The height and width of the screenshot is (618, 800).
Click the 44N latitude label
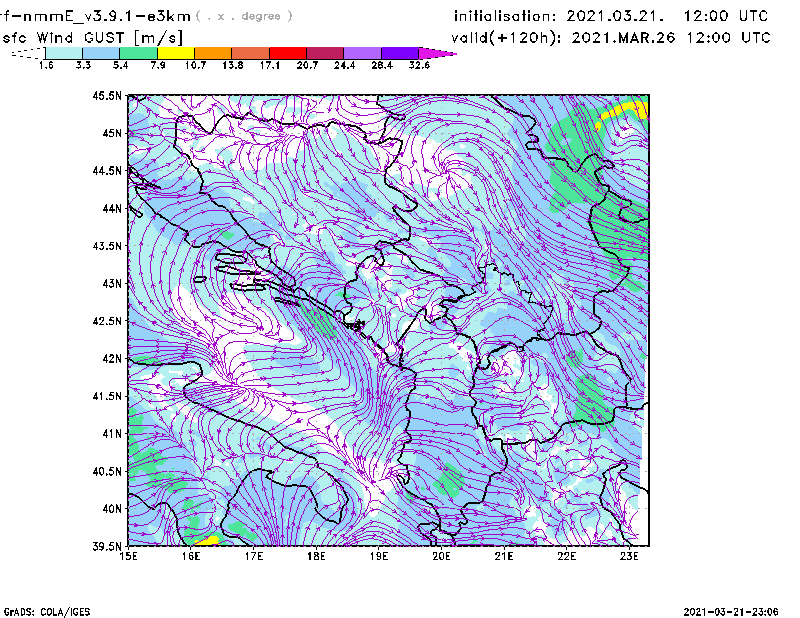pos(112,208)
